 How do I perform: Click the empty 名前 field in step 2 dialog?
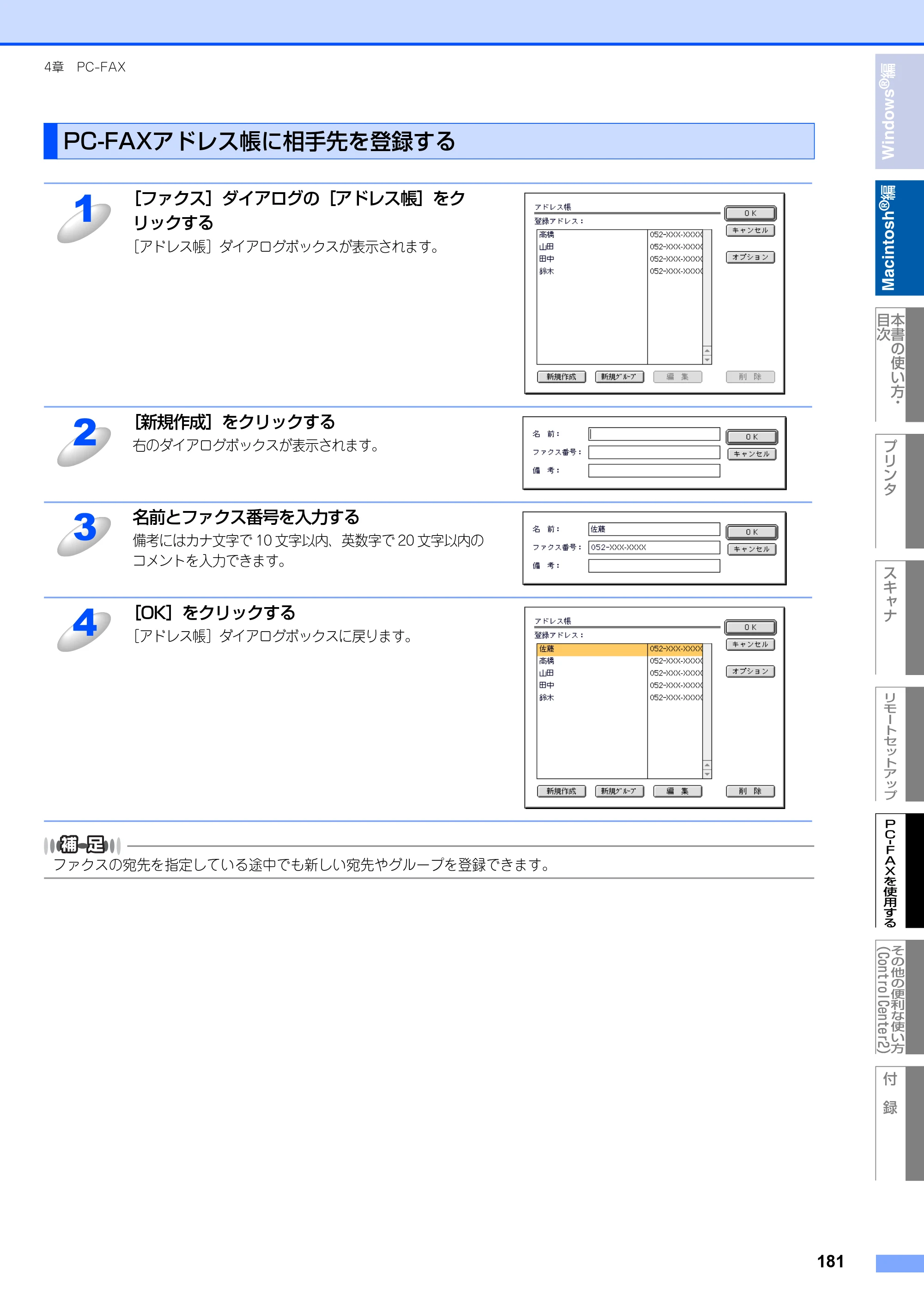(654, 434)
